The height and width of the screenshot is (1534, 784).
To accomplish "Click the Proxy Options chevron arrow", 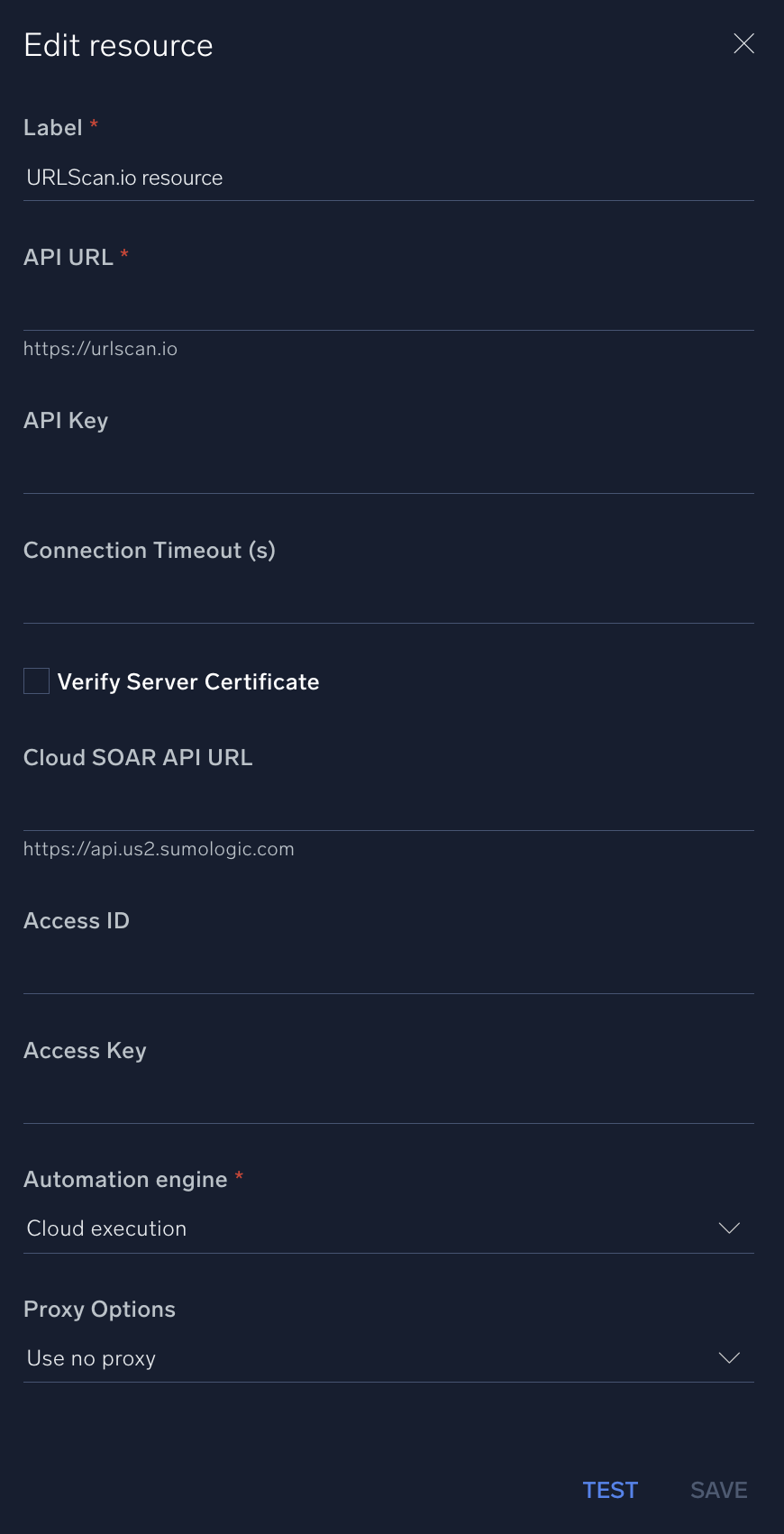I will click(x=729, y=1358).
